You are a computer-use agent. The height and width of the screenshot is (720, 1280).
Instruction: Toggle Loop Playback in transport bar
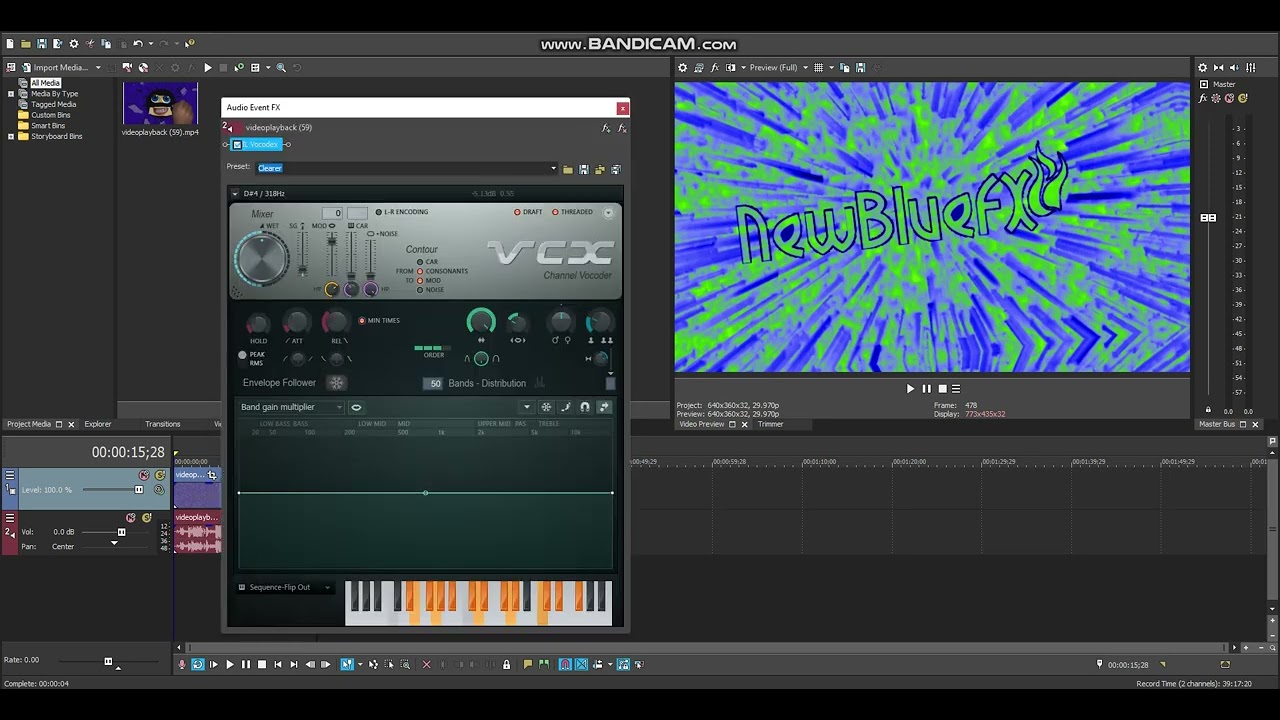197,664
